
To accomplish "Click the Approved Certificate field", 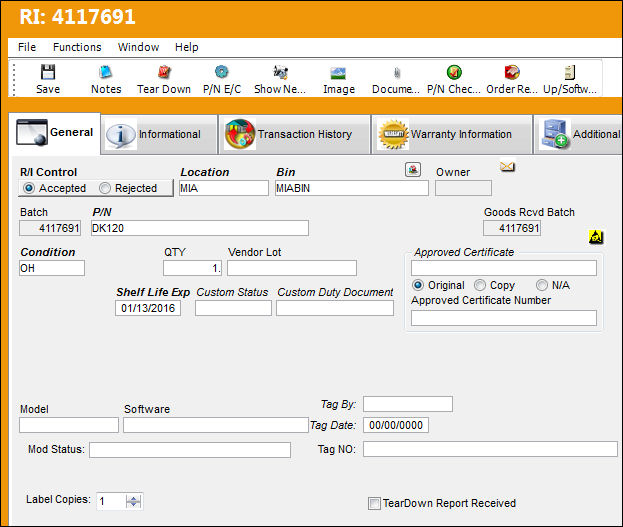I will (x=504, y=268).
